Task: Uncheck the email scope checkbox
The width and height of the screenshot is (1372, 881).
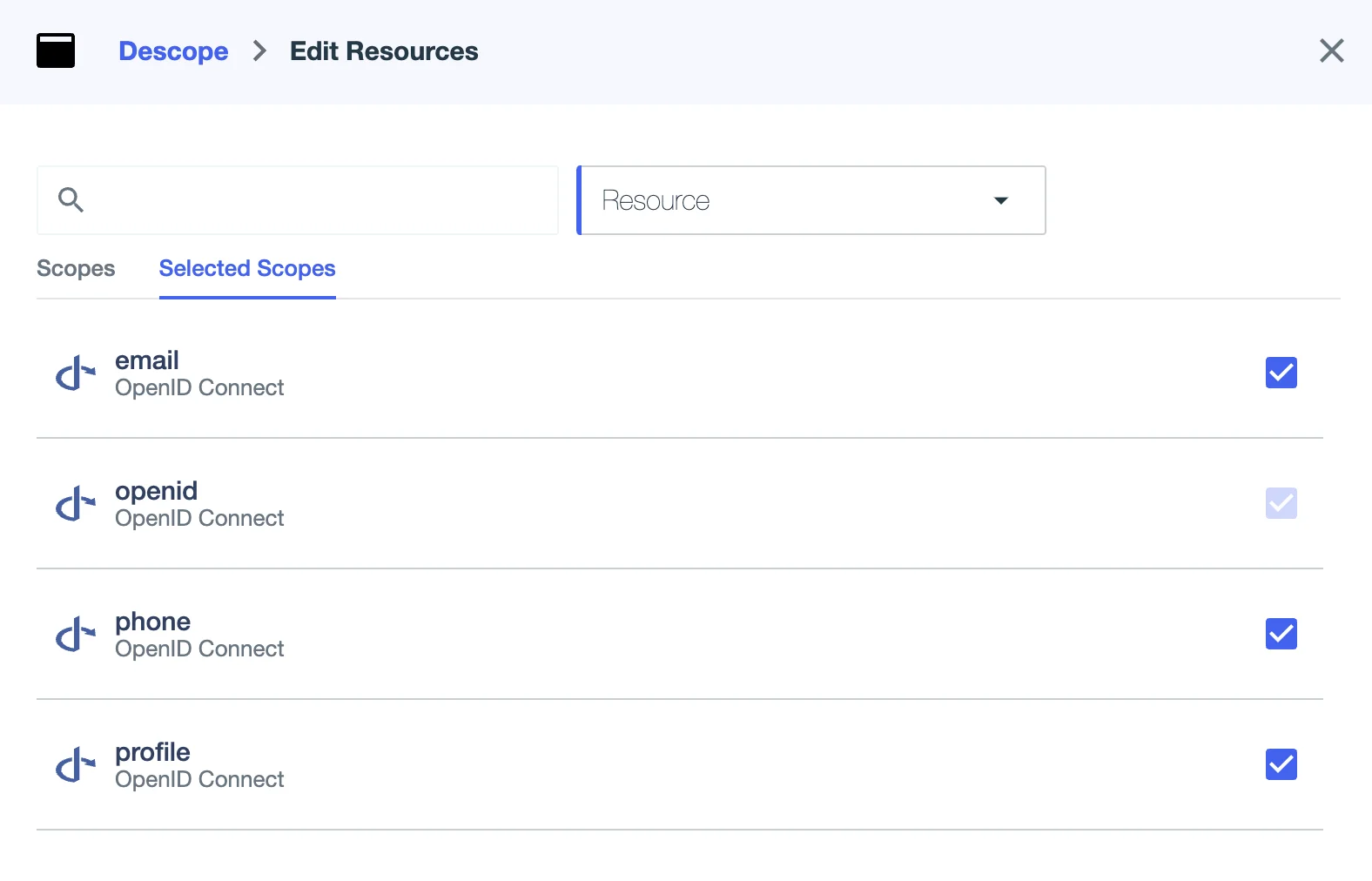Action: click(1281, 373)
